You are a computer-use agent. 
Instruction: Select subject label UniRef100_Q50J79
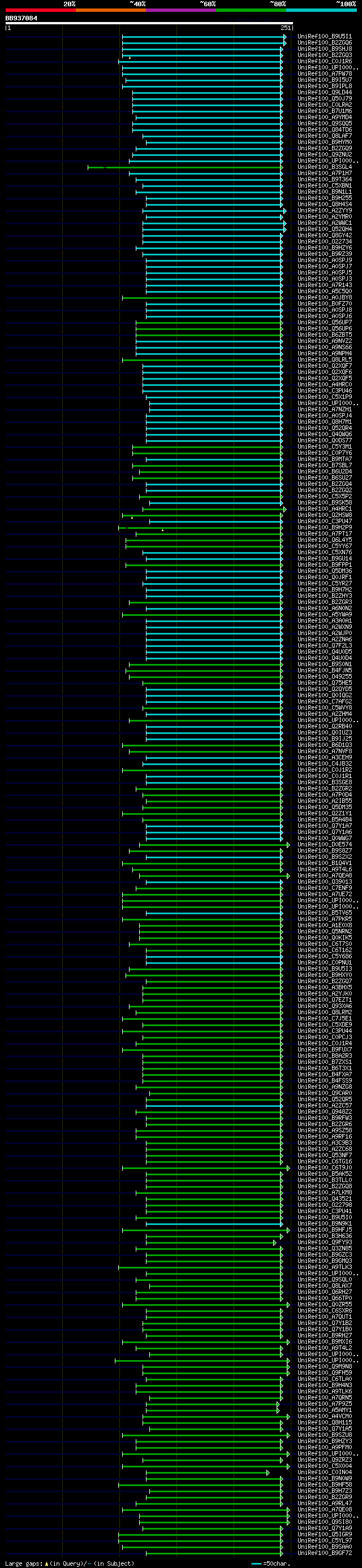324,99
